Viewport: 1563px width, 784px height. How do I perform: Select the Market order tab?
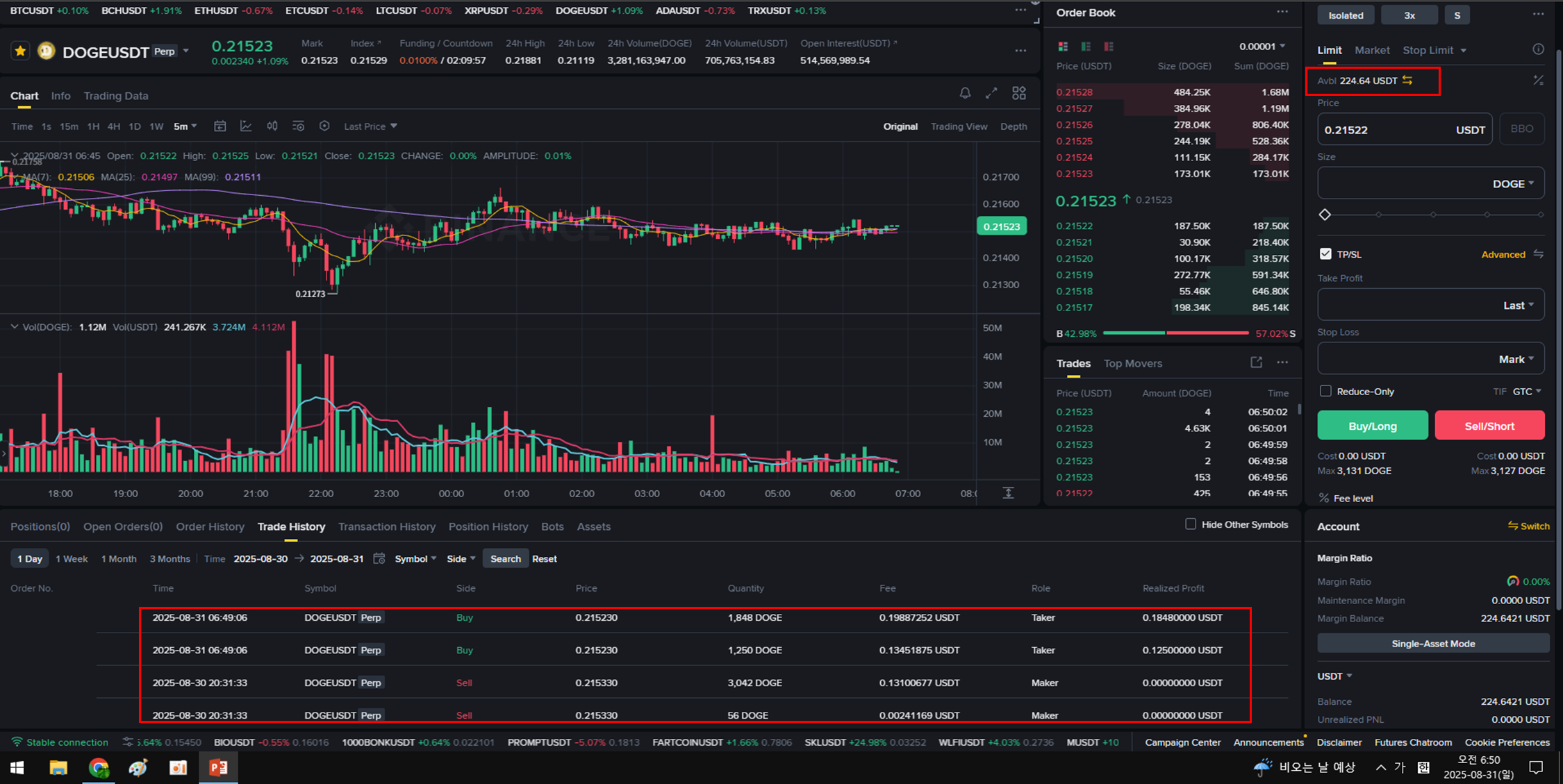coord(1371,50)
